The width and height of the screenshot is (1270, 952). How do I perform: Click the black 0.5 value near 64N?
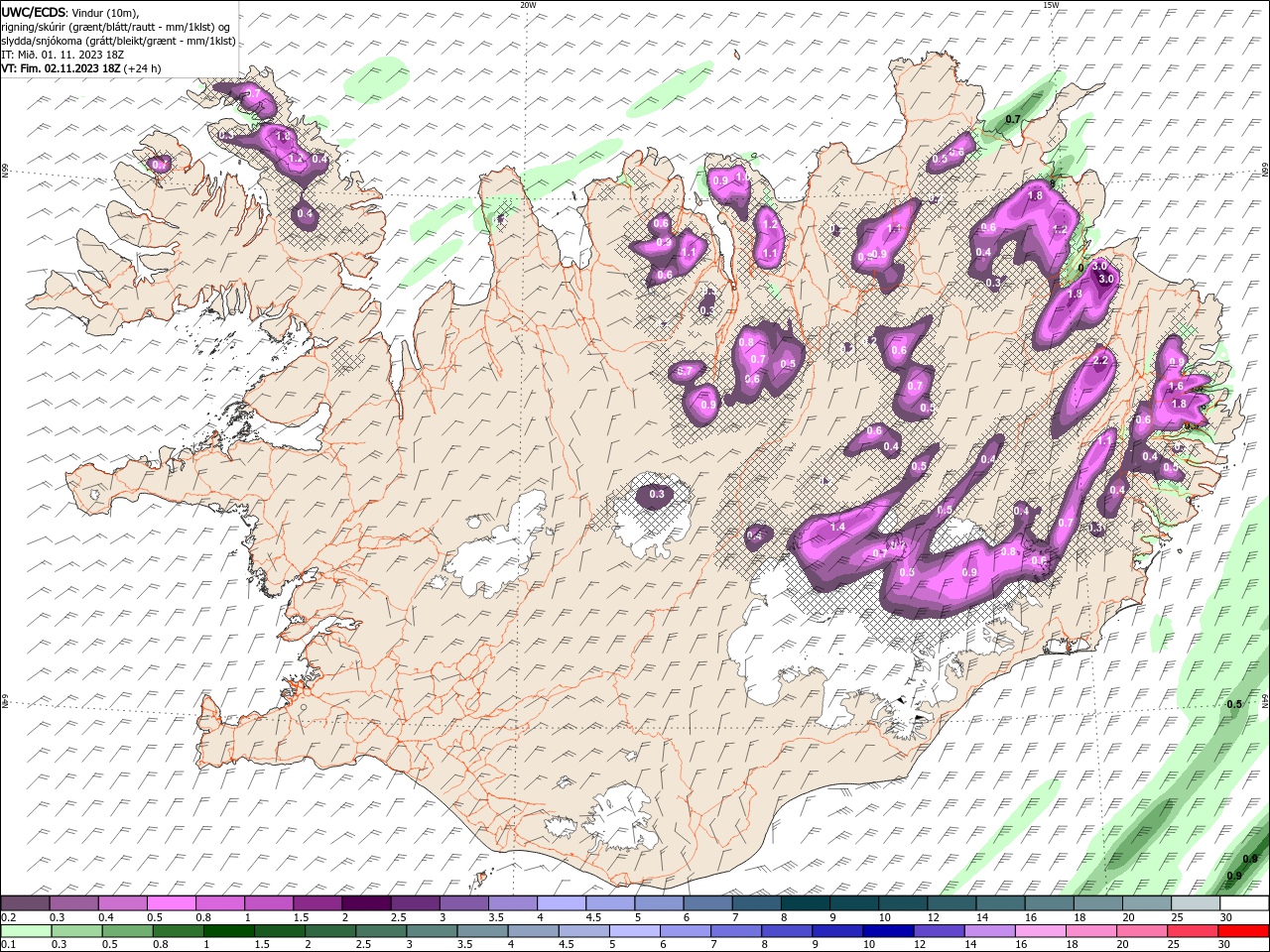(1234, 704)
